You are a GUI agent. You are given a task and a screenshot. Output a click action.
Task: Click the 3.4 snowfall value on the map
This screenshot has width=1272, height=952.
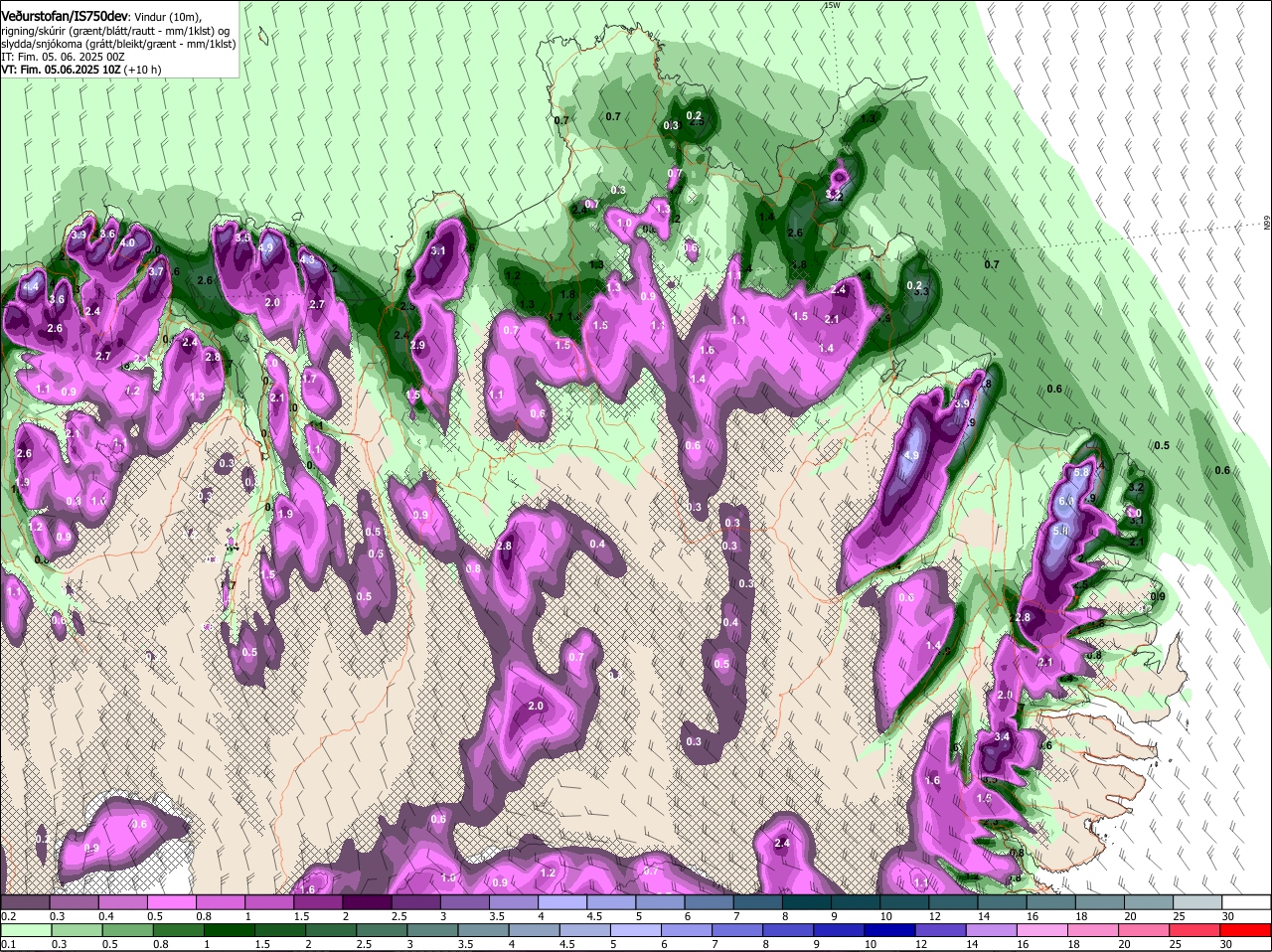click(x=1002, y=736)
